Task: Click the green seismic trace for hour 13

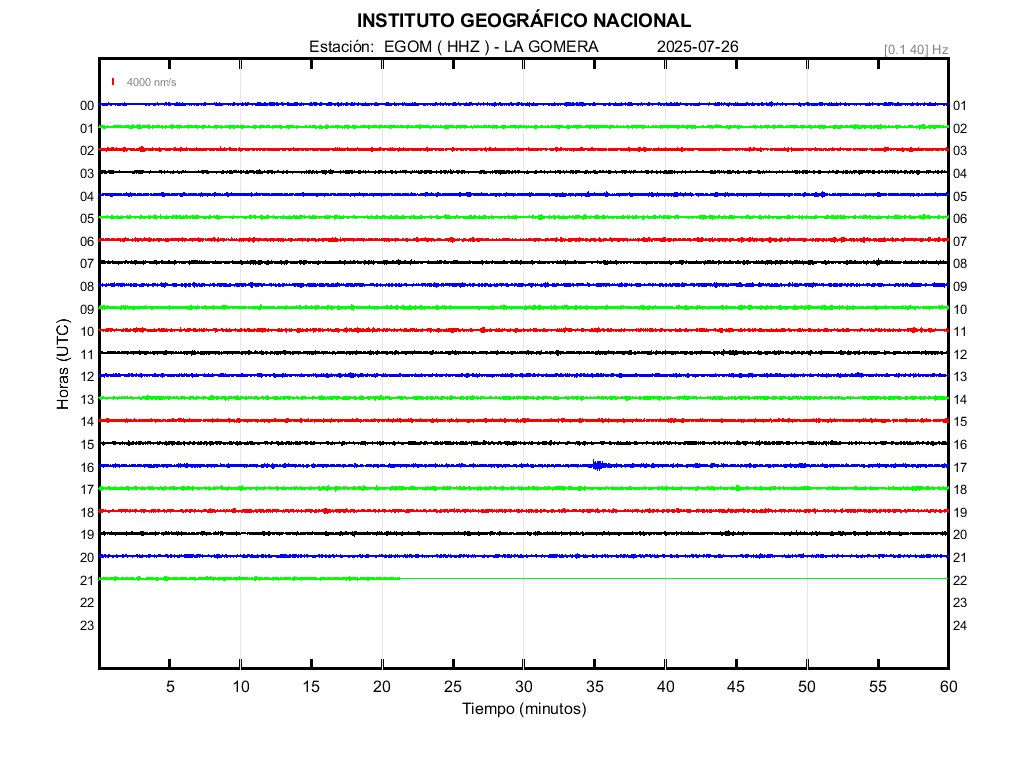Action: pos(524,398)
